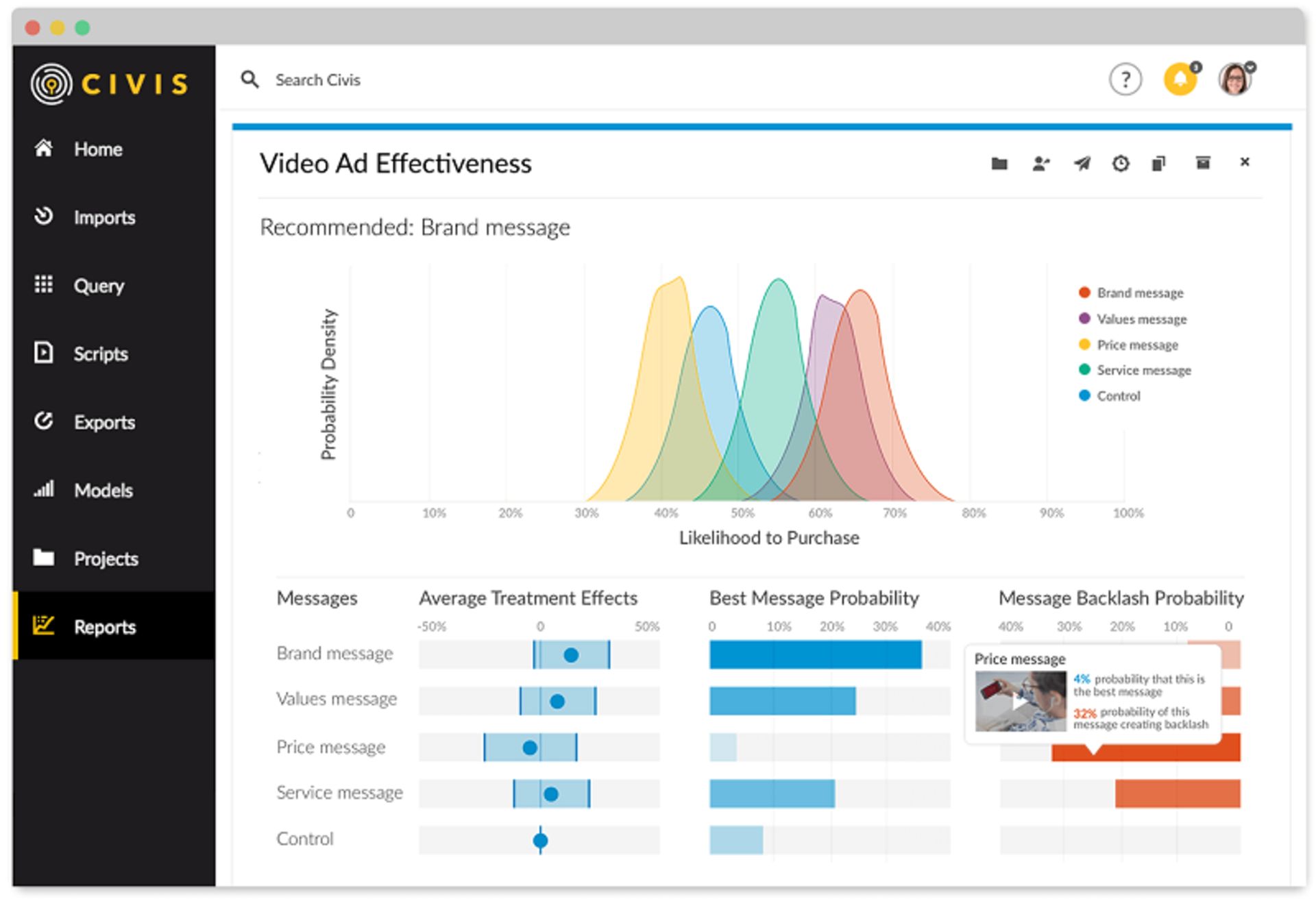Toggle the Price message legend entry
Screen dimensions: 1316x901
pos(1136,345)
